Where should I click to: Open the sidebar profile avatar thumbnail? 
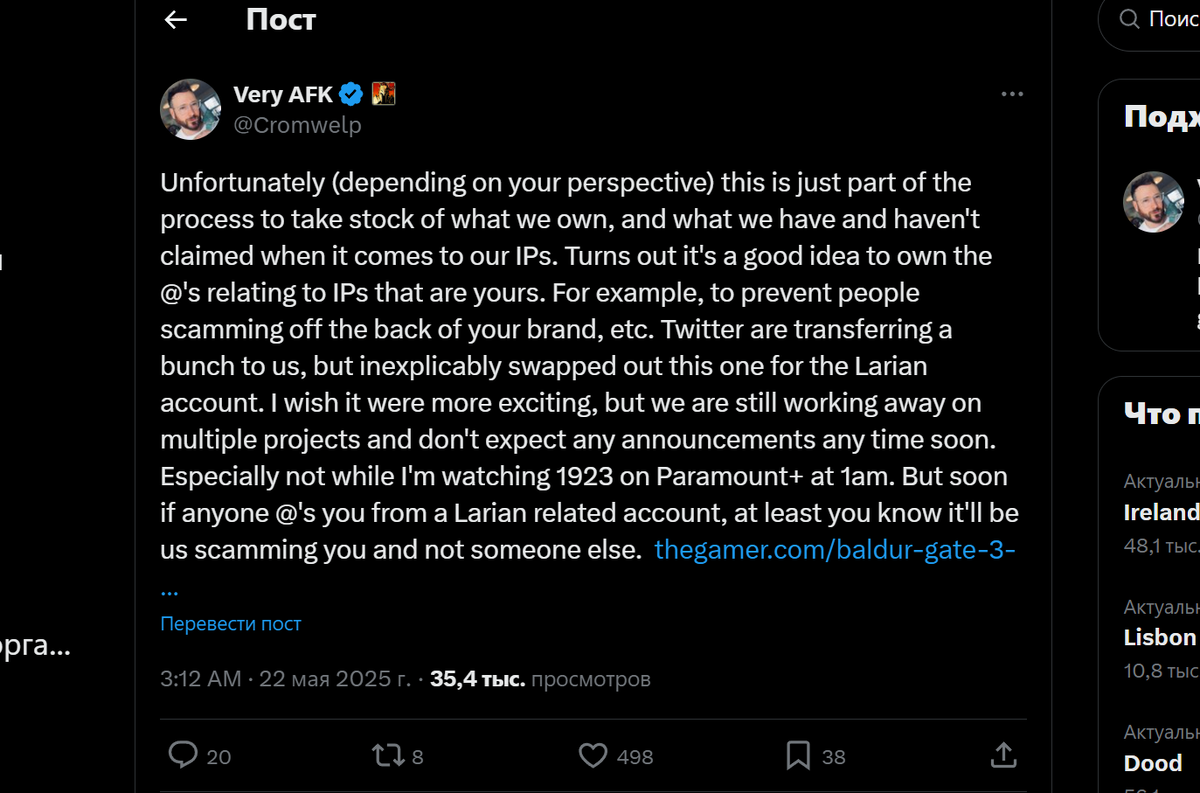pyautogui.click(x=1154, y=202)
